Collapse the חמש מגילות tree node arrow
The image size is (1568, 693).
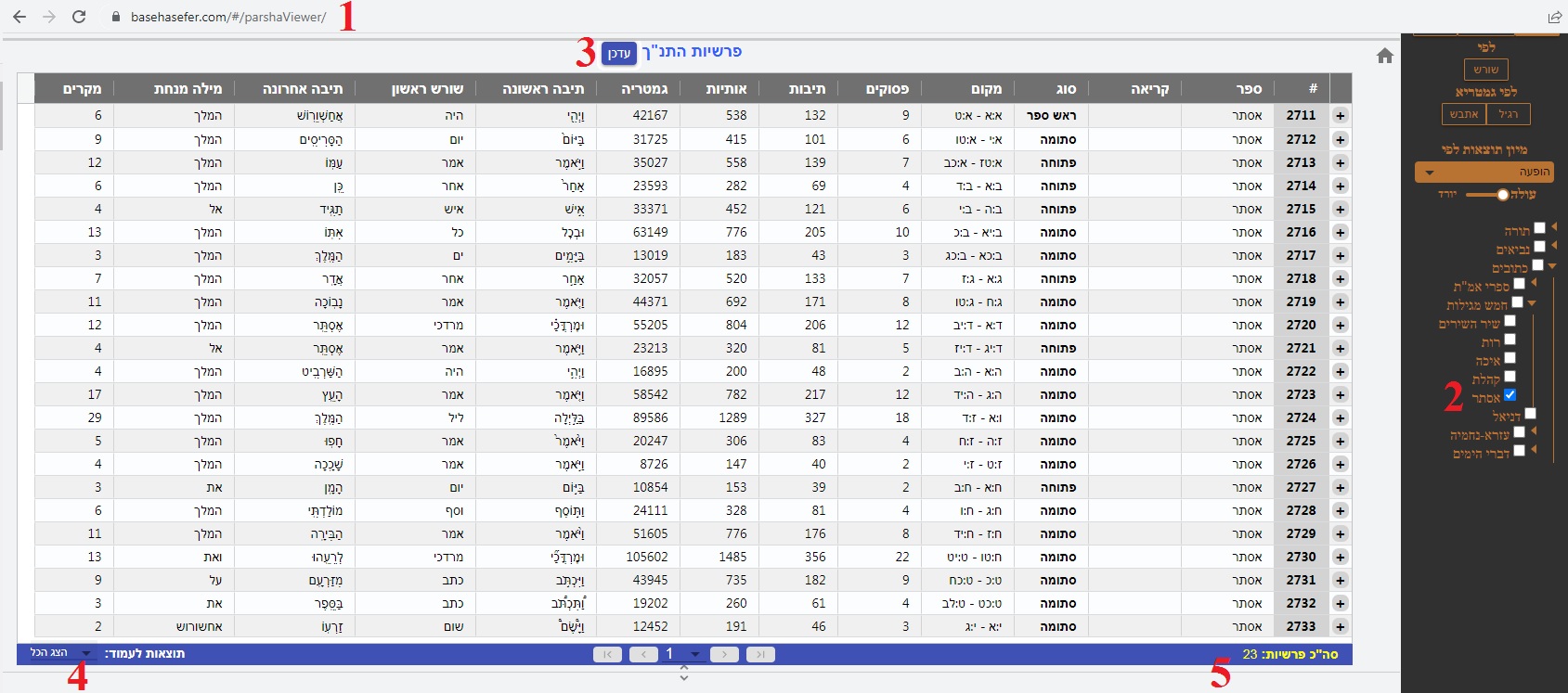click(x=1532, y=303)
